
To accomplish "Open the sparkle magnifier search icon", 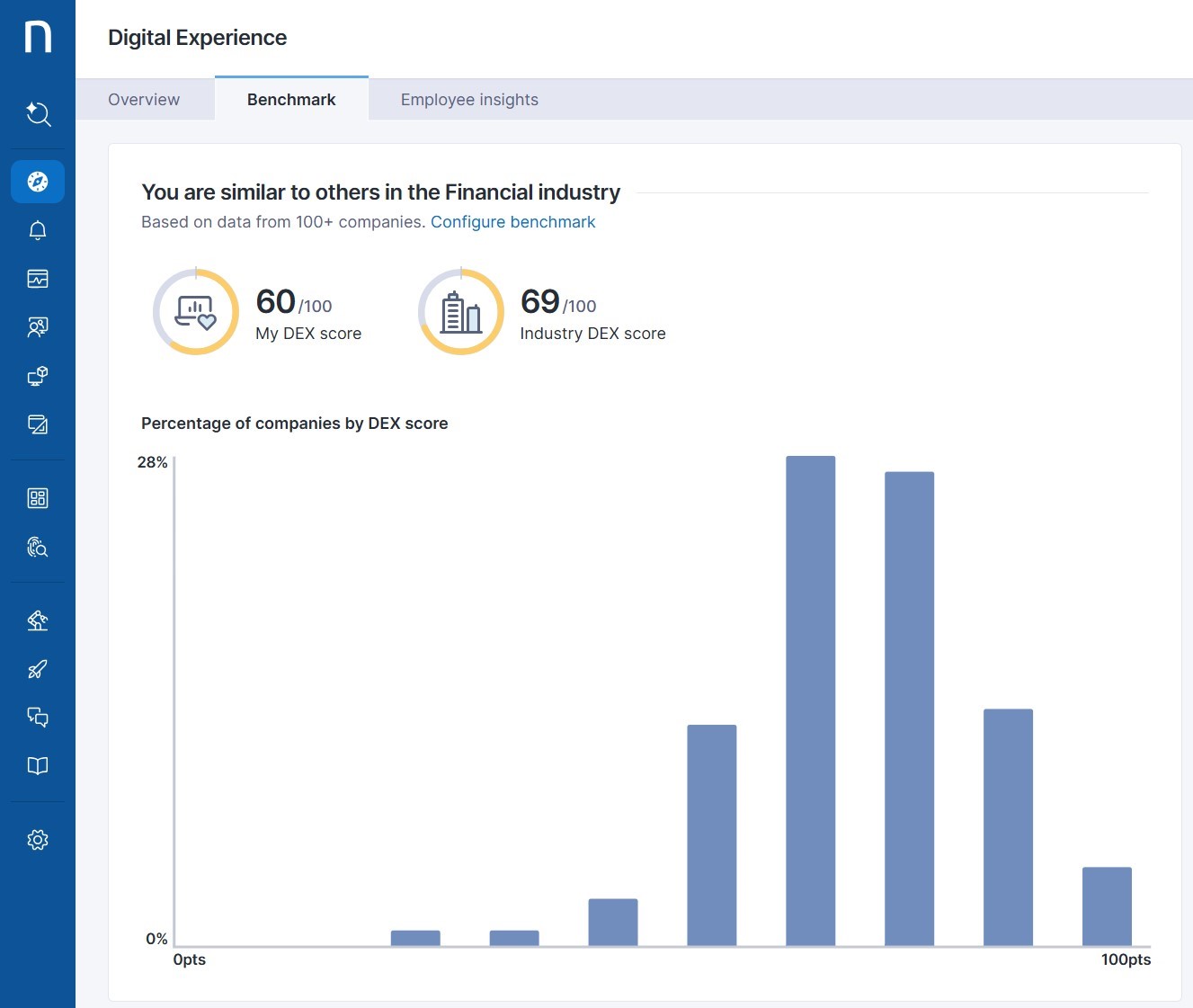I will click(38, 114).
